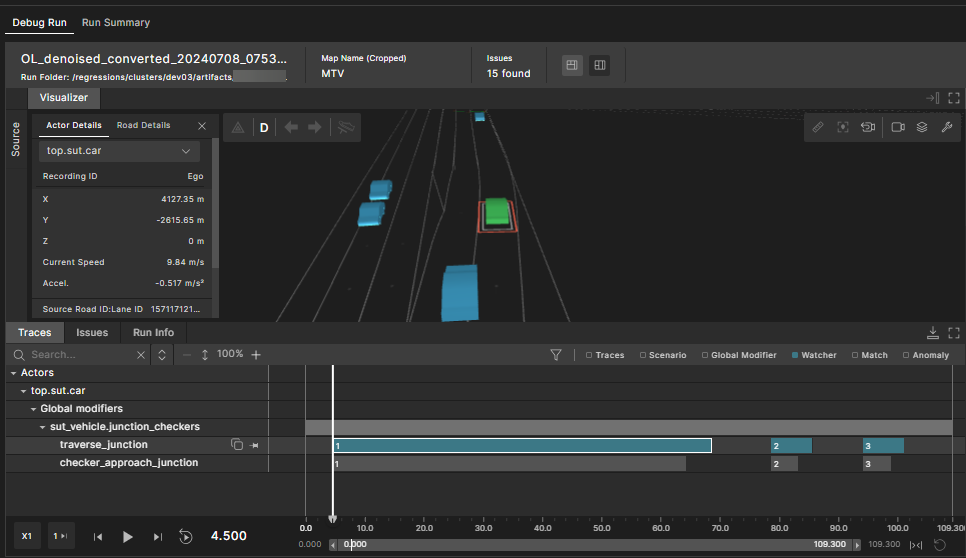
Task: Switch to the Run Summary tab
Action: coord(116,22)
